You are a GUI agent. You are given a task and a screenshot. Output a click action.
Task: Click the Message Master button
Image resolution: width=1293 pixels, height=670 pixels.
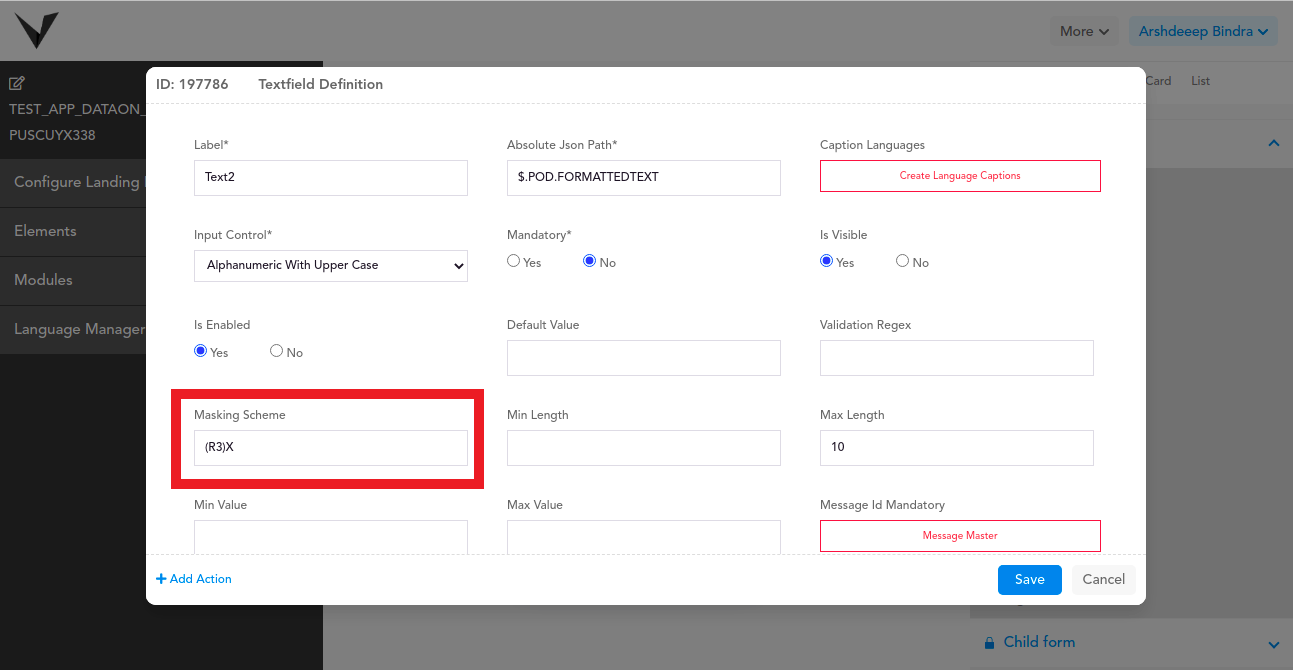coord(960,536)
